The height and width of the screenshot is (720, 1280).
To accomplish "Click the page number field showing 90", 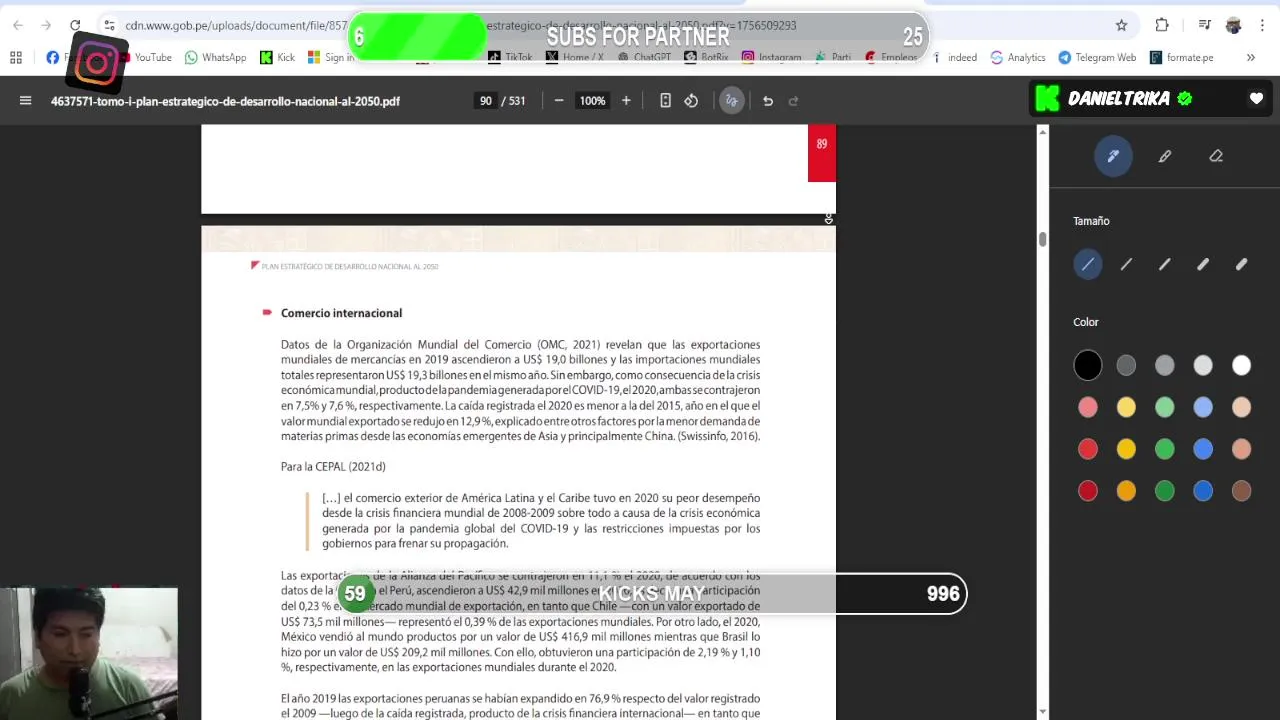I will tap(486, 100).
